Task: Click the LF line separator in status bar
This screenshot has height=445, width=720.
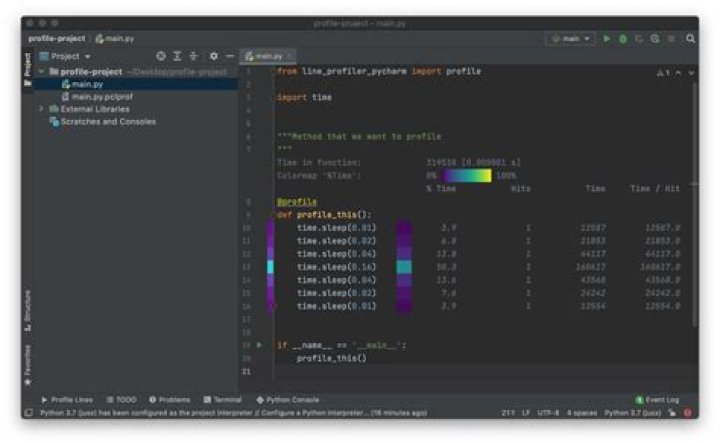Action: (x=525, y=413)
